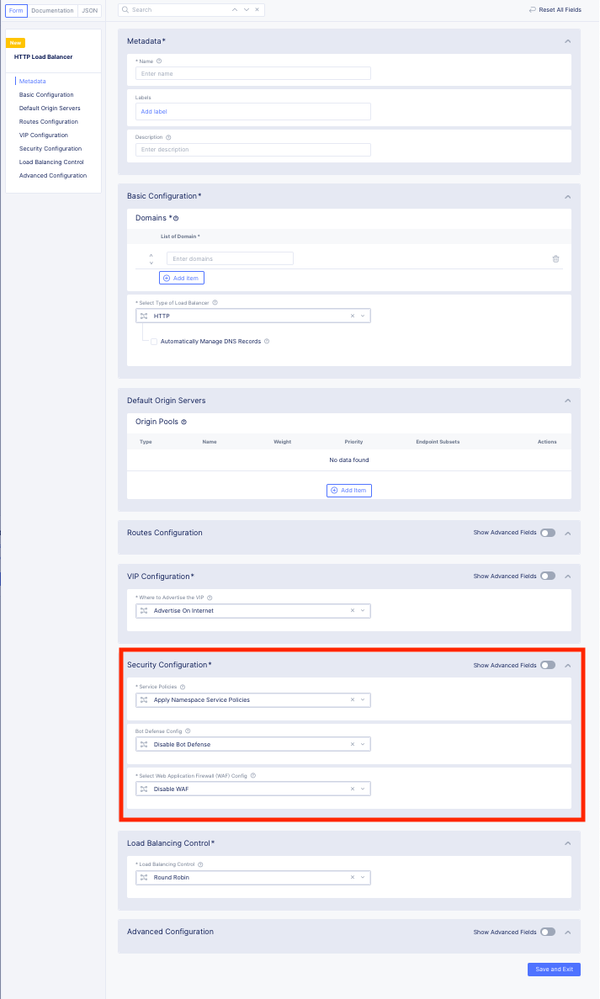
Task: Navigate to VIP Configuration in sidebar
Action: tap(43, 135)
